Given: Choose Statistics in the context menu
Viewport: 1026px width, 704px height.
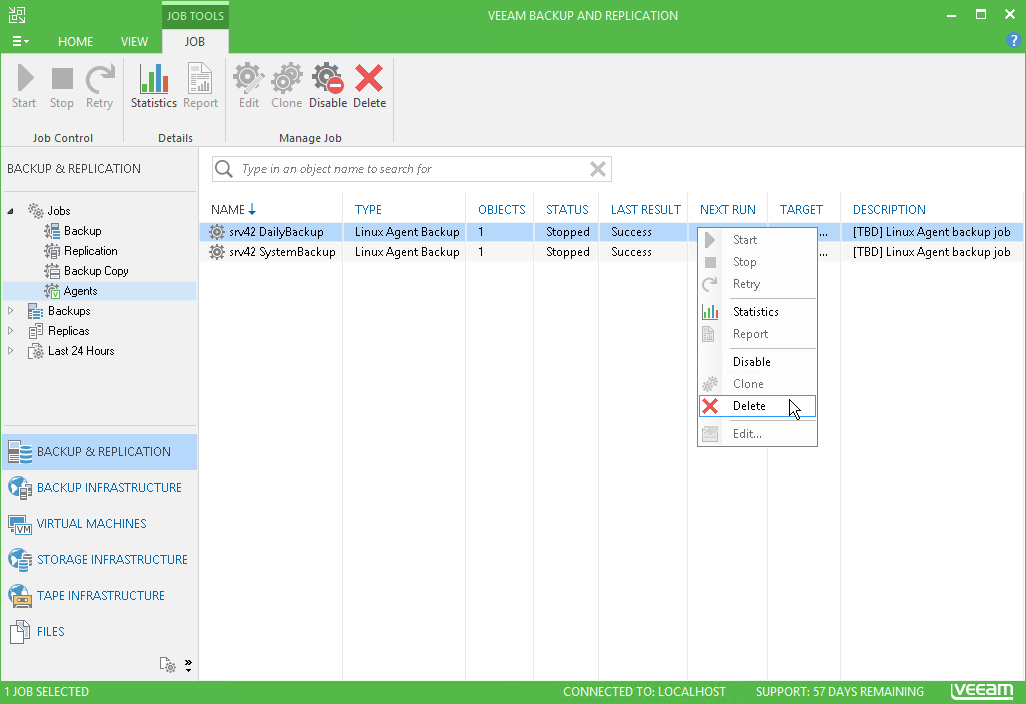Looking at the screenshot, I should (x=757, y=312).
